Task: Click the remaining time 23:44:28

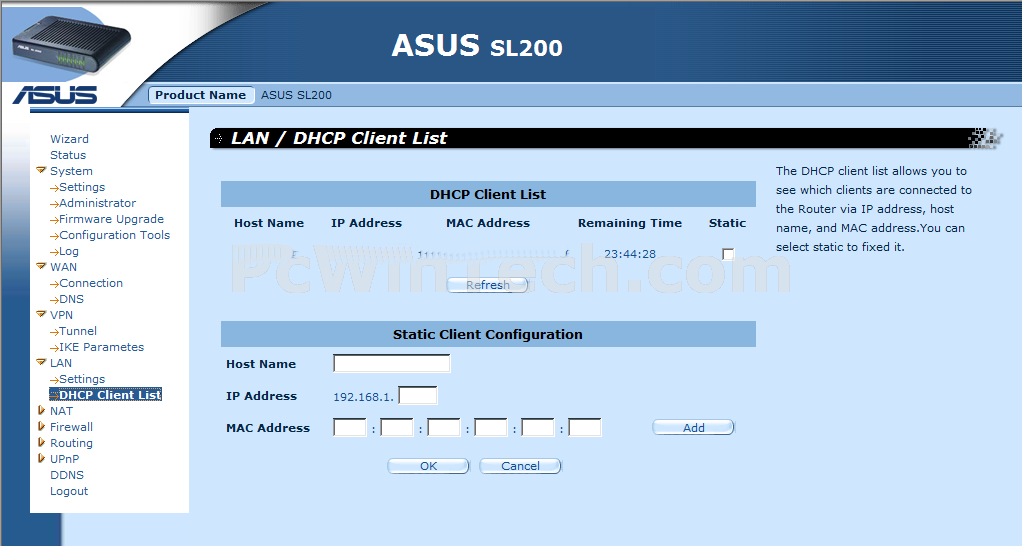Action: pyautogui.click(x=630, y=254)
